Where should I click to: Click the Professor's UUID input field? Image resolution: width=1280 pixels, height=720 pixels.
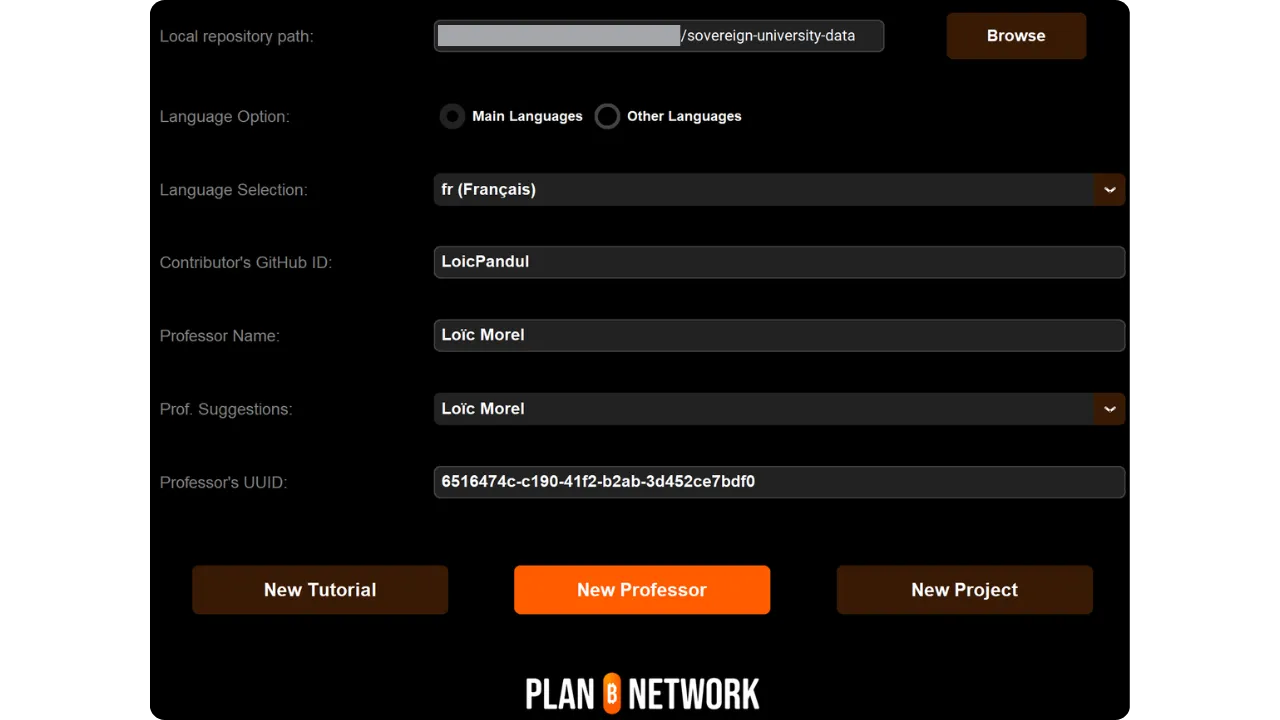(779, 482)
